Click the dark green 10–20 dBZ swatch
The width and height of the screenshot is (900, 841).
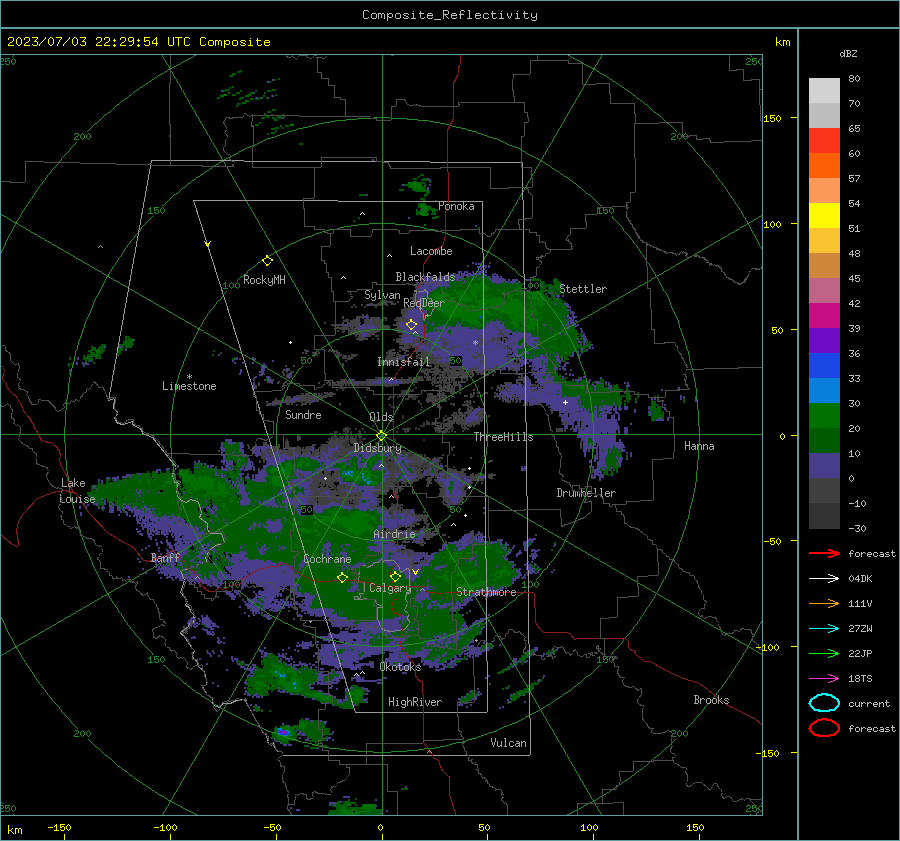(824, 441)
